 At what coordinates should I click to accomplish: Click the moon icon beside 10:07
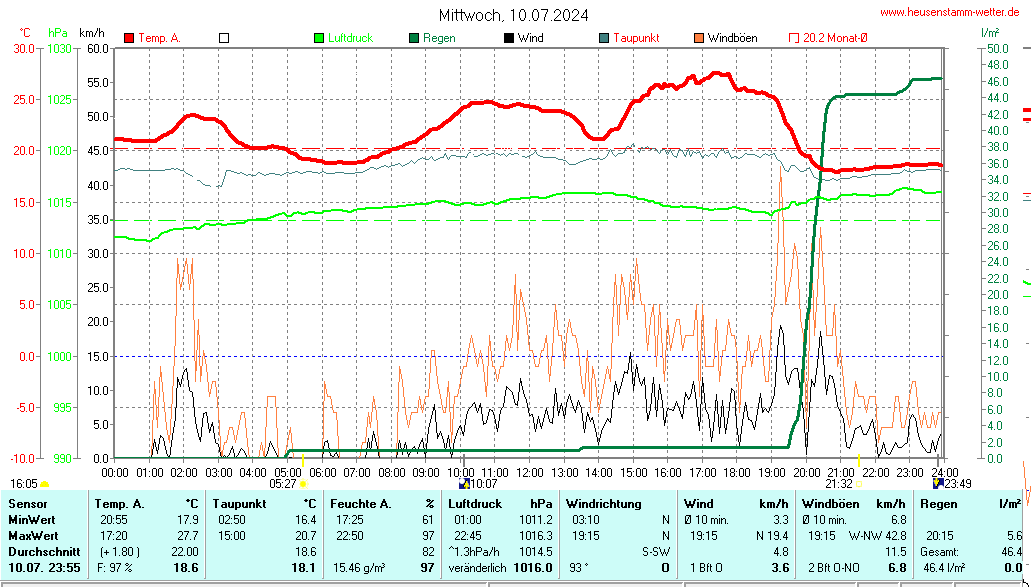tap(464, 484)
